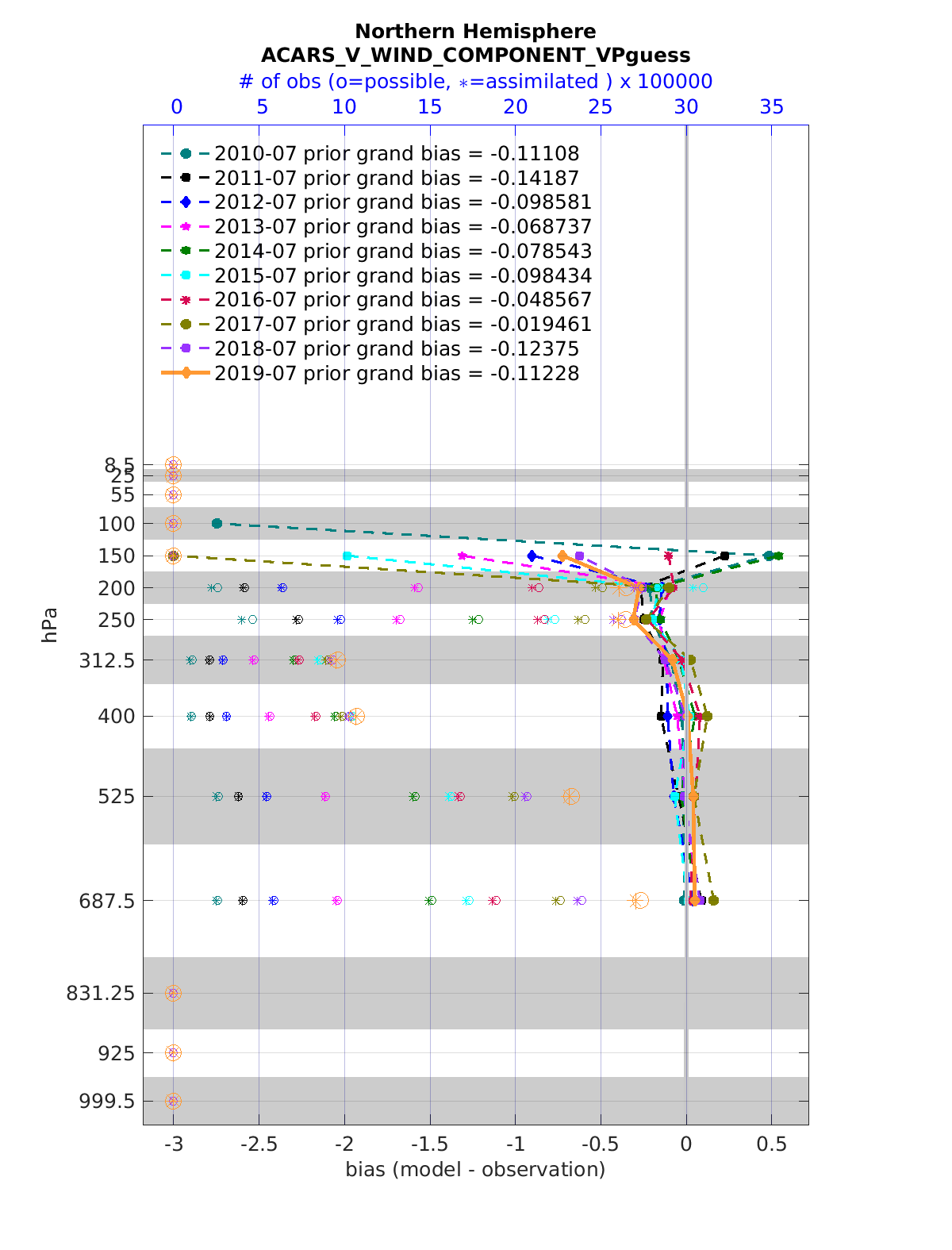Screen dimensions: 952x1250
Task: Click the 2013-07 magenta legend marker
Action: click(x=186, y=227)
